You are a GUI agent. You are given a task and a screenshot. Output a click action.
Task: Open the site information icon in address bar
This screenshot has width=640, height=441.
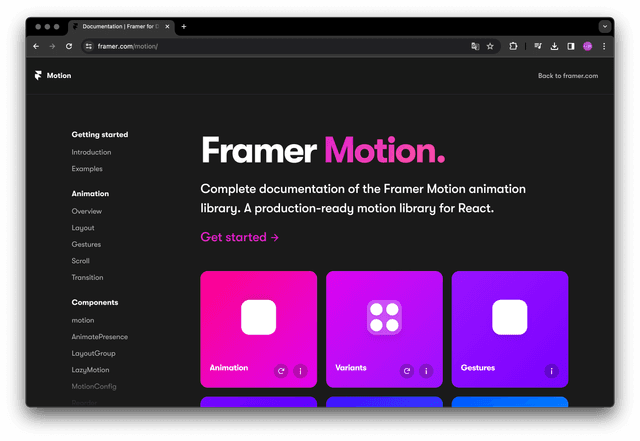(89, 47)
